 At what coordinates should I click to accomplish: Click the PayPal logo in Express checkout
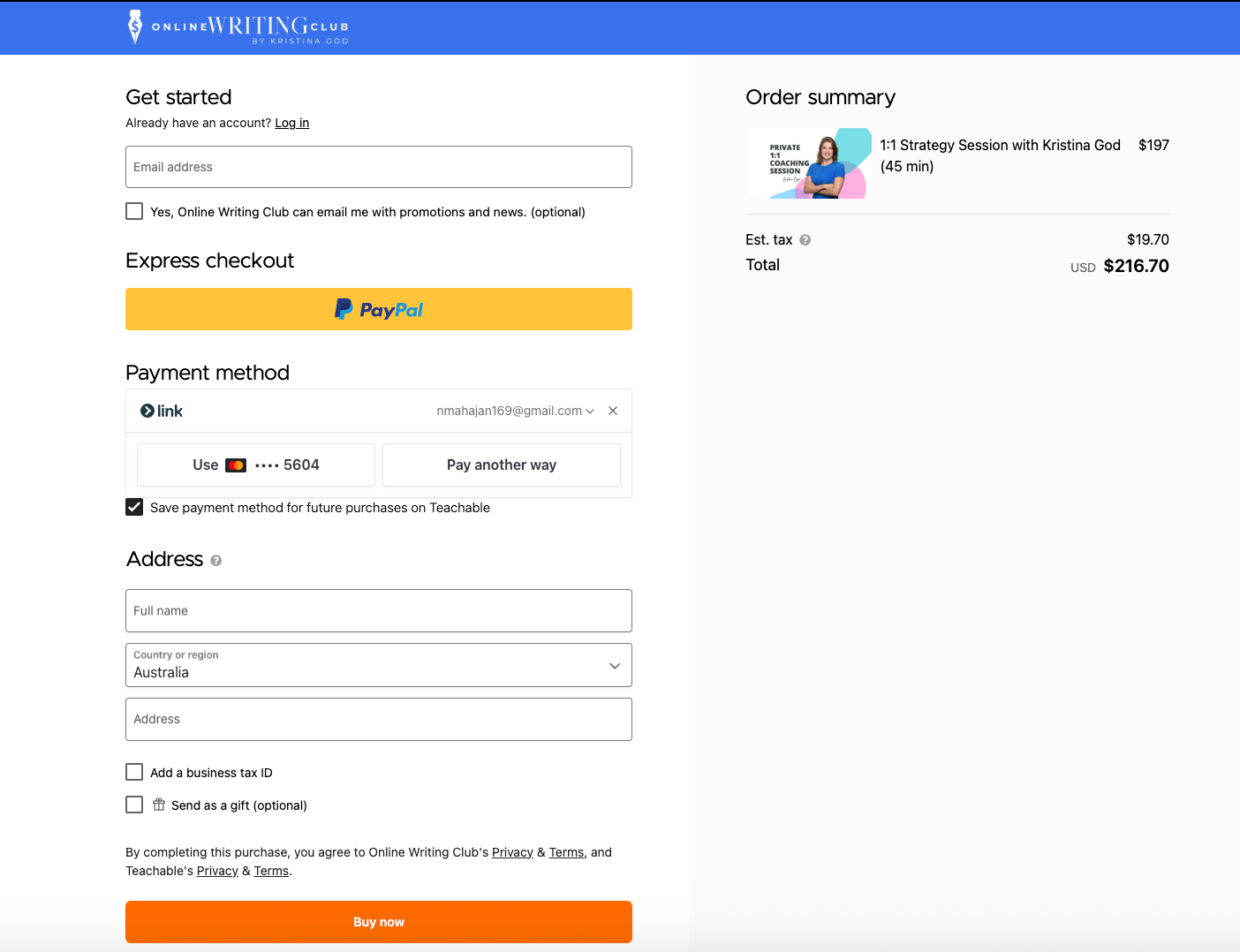tap(378, 309)
